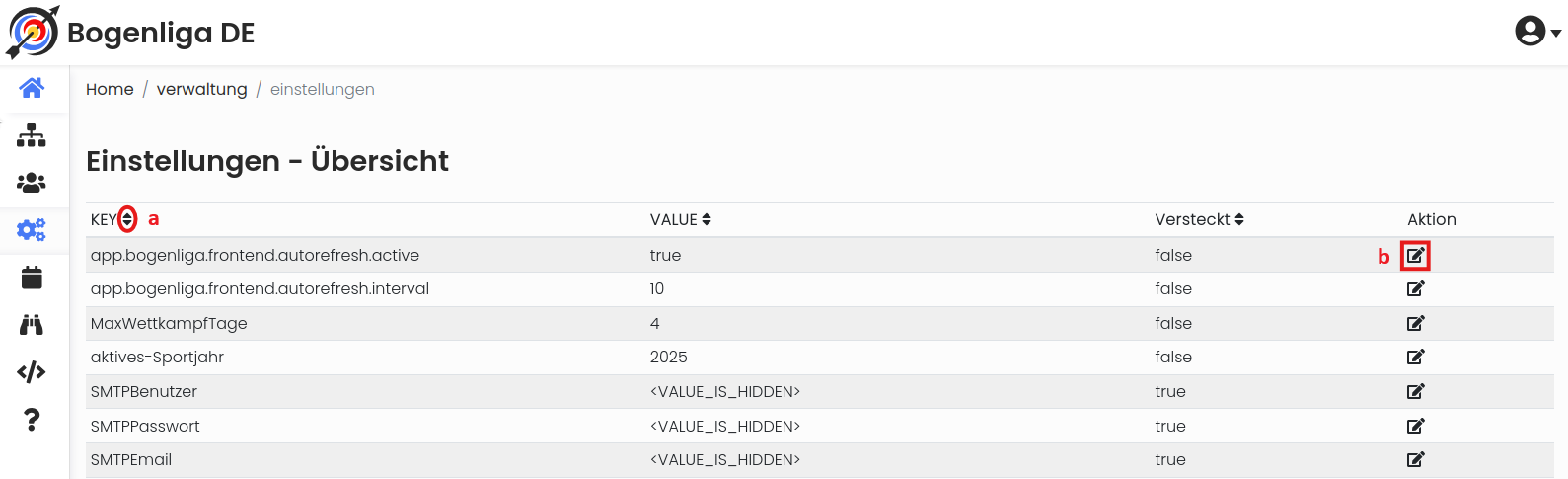
Task: Go to Home breadcrumb link
Action: point(110,89)
